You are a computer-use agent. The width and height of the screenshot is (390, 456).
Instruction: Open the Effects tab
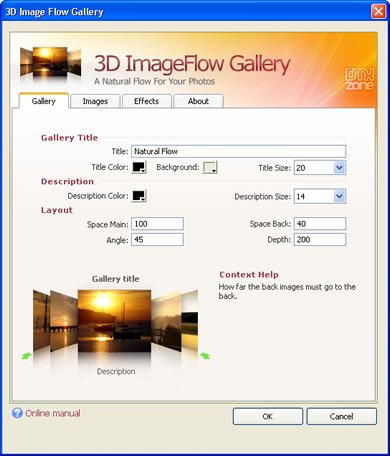pos(147,101)
